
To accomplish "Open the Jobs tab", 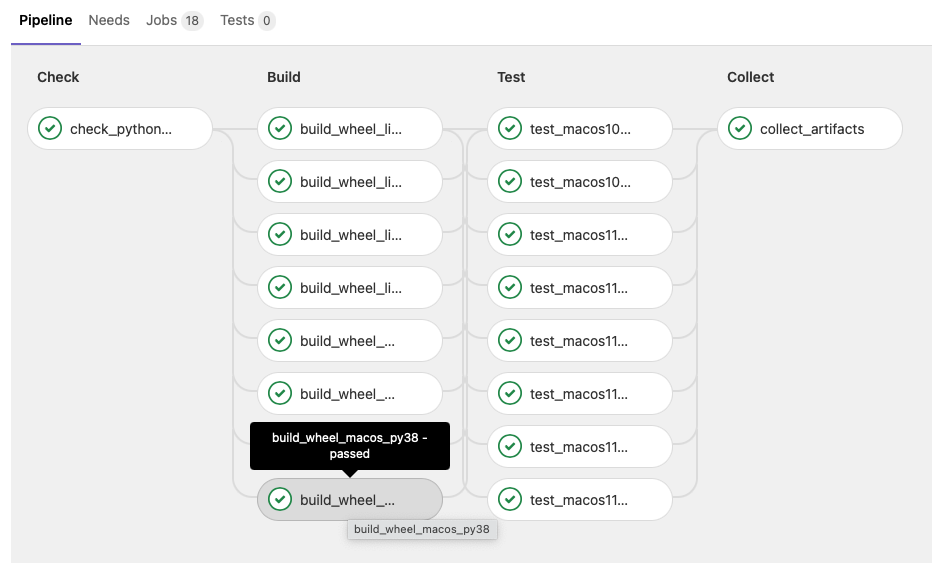I will point(174,20).
